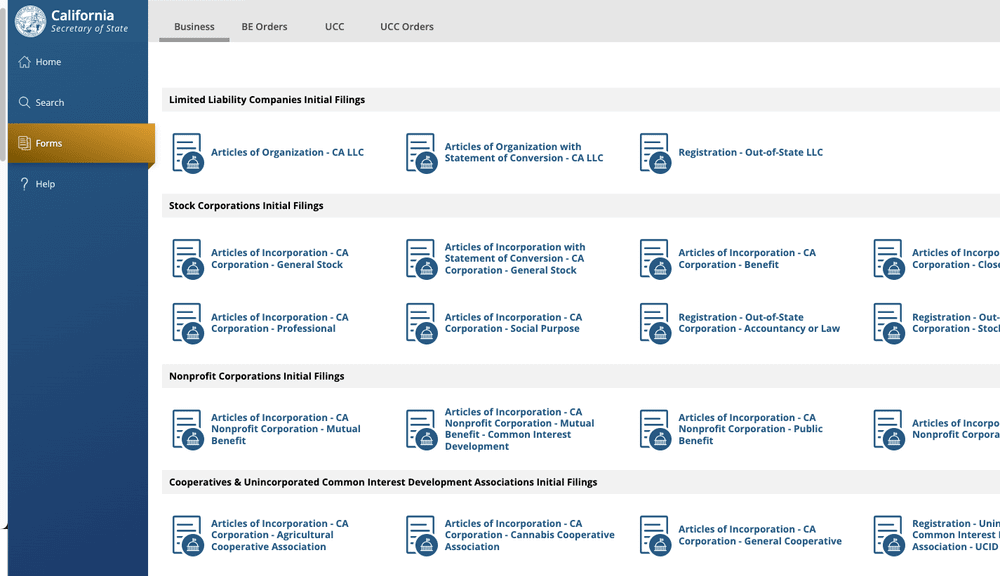Open Nonprofit Corporation - Public Benefit link
This screenshot has width=1000, height=576.
click(x=751, y=429)
